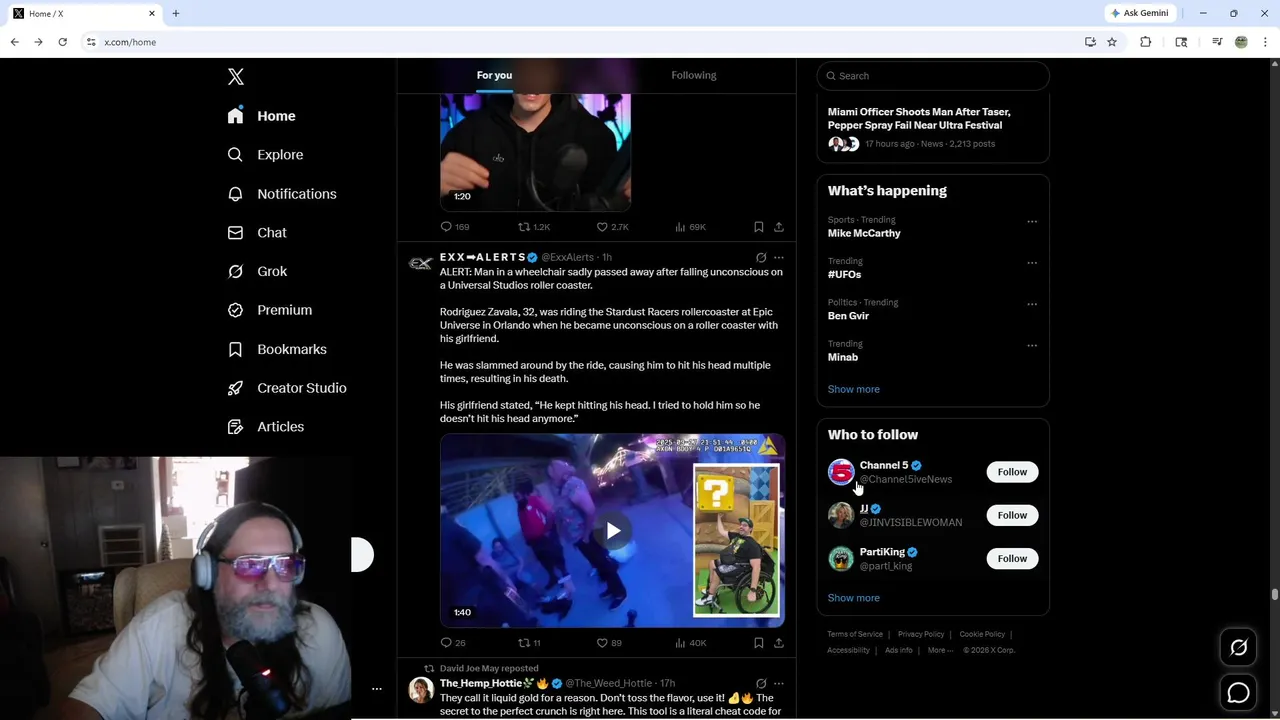This screenshot has height=720, width=1280.
Task: Click the search field
Action: [932, 76]
